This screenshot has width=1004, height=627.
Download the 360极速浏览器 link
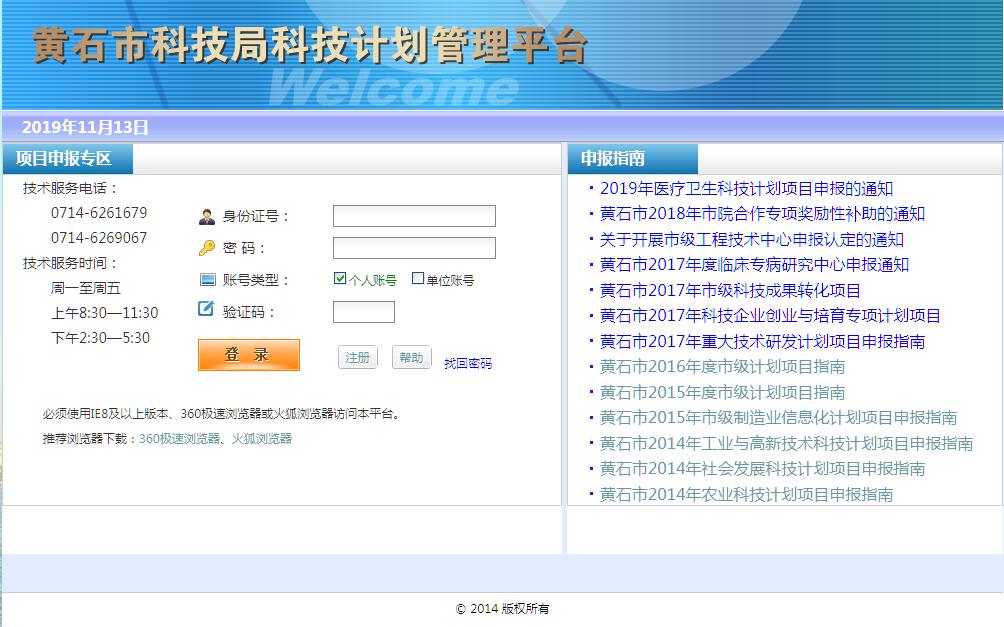(x=179, y=439)
